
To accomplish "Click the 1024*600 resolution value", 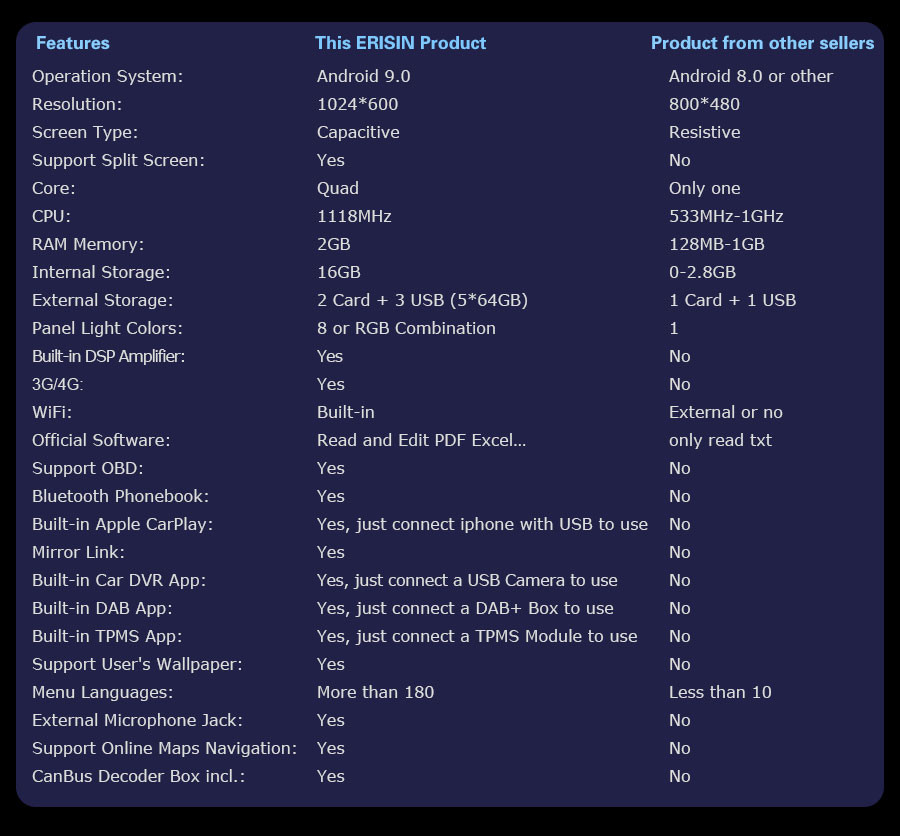I will coord(357,104).
